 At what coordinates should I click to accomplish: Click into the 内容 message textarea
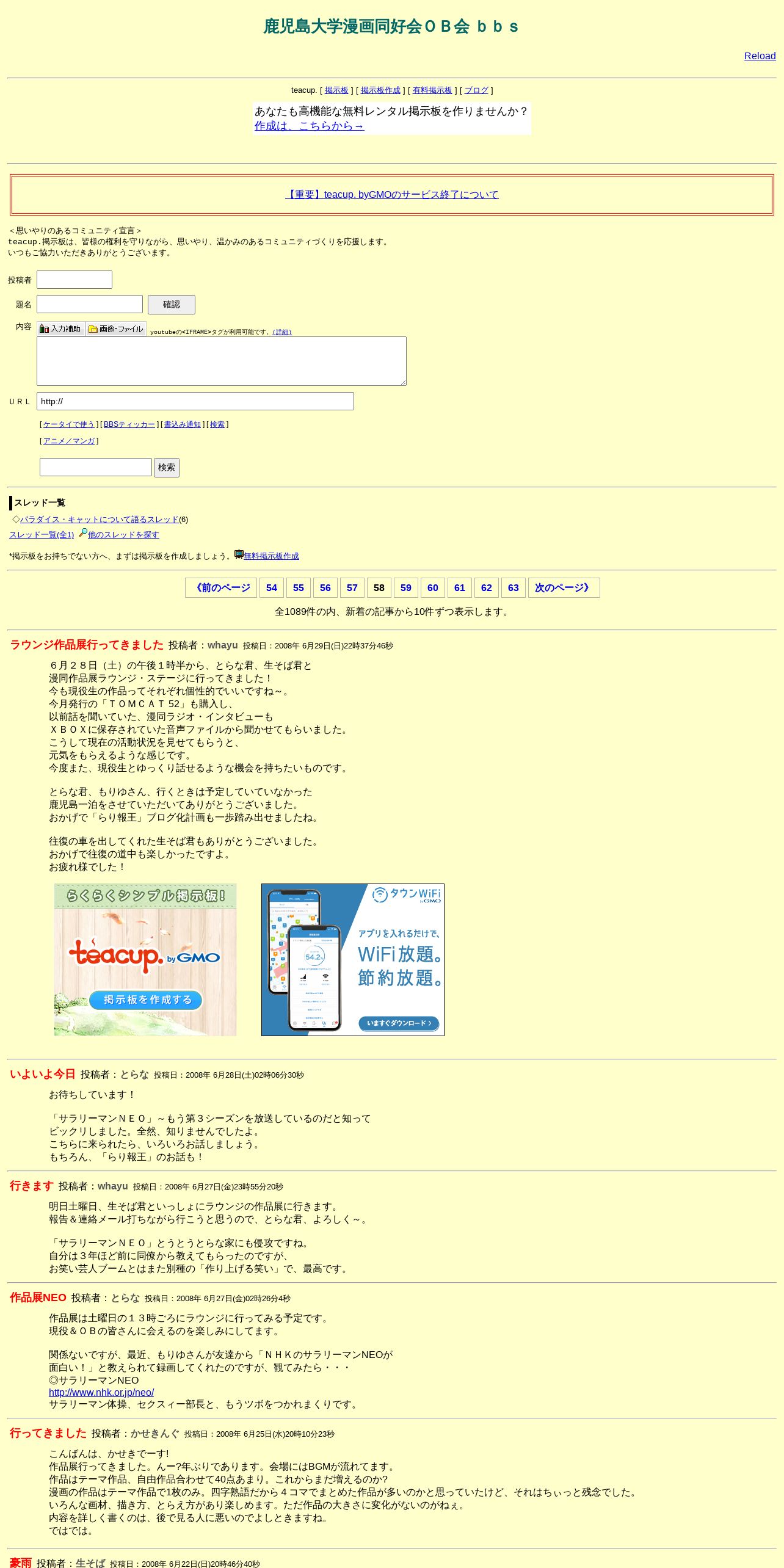point(222,361)
